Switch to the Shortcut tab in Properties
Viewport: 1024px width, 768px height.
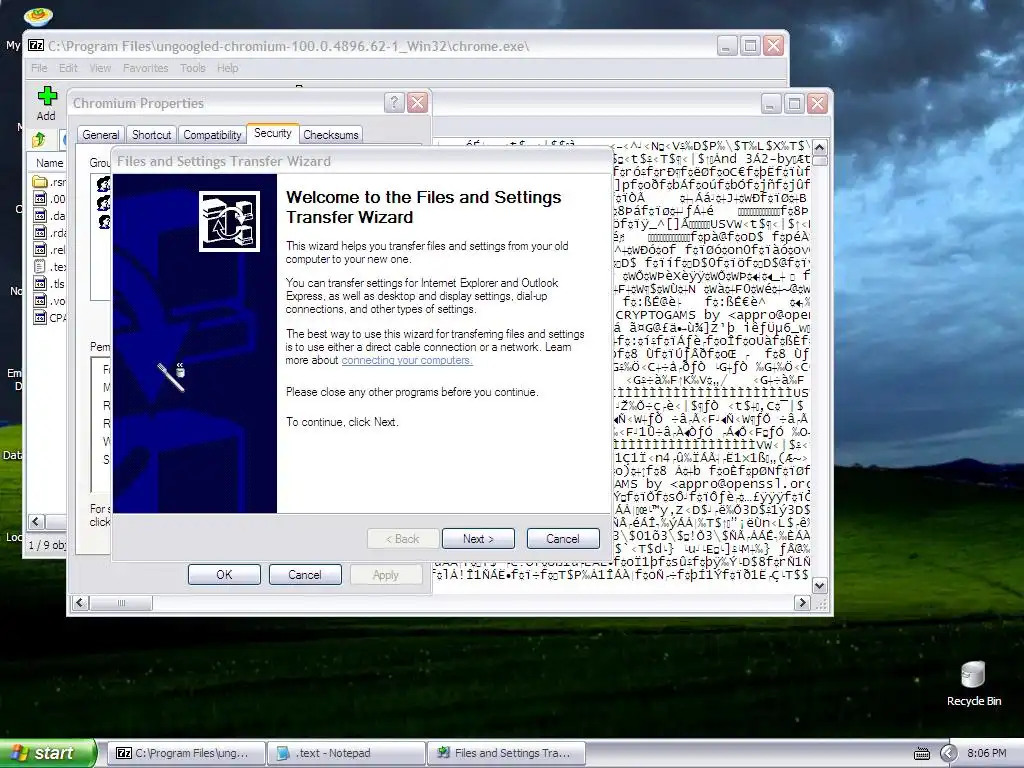point(152,135)
